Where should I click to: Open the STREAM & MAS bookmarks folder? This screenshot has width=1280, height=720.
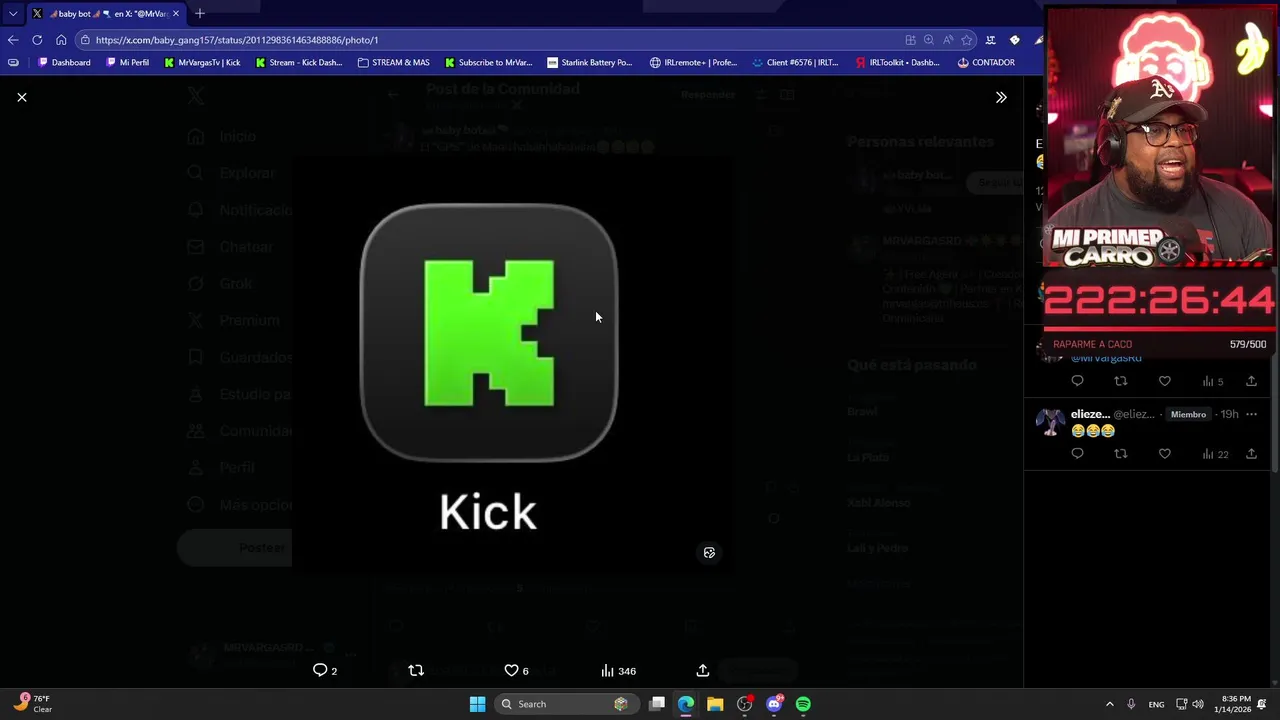393,62
